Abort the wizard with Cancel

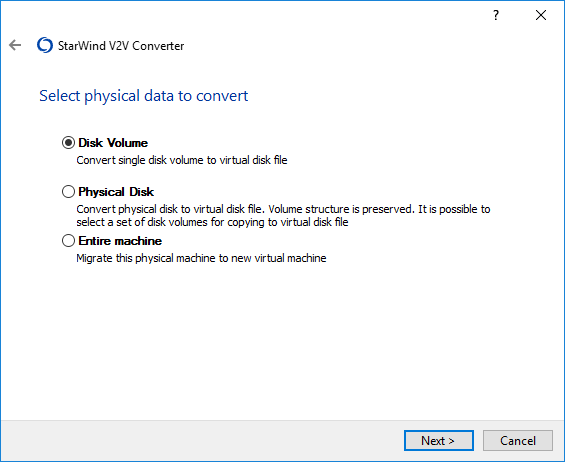[x=518, y=440]
